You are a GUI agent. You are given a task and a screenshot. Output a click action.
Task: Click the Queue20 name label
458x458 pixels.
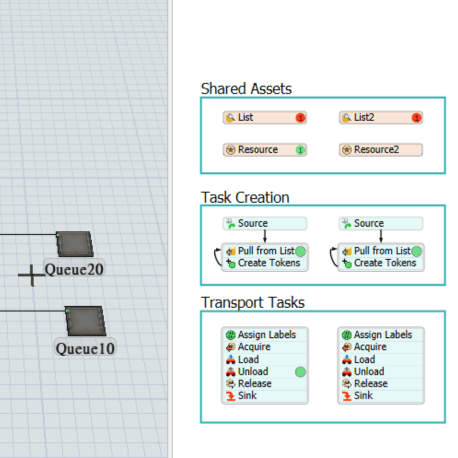coord(74,269)
